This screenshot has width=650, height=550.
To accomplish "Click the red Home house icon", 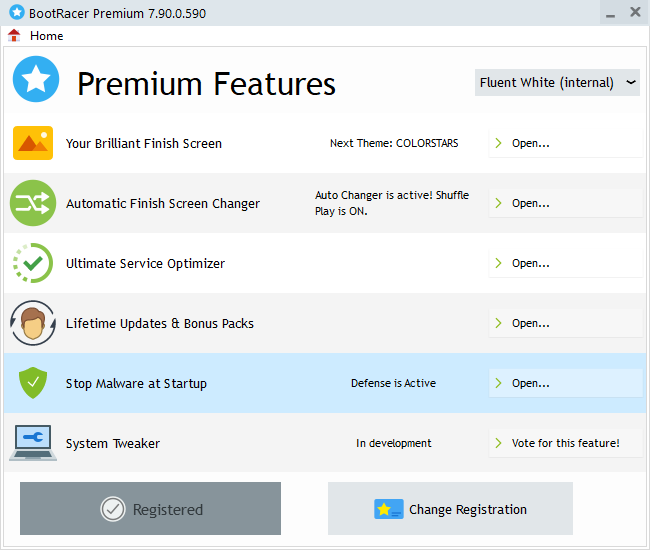I will [14, 36].
